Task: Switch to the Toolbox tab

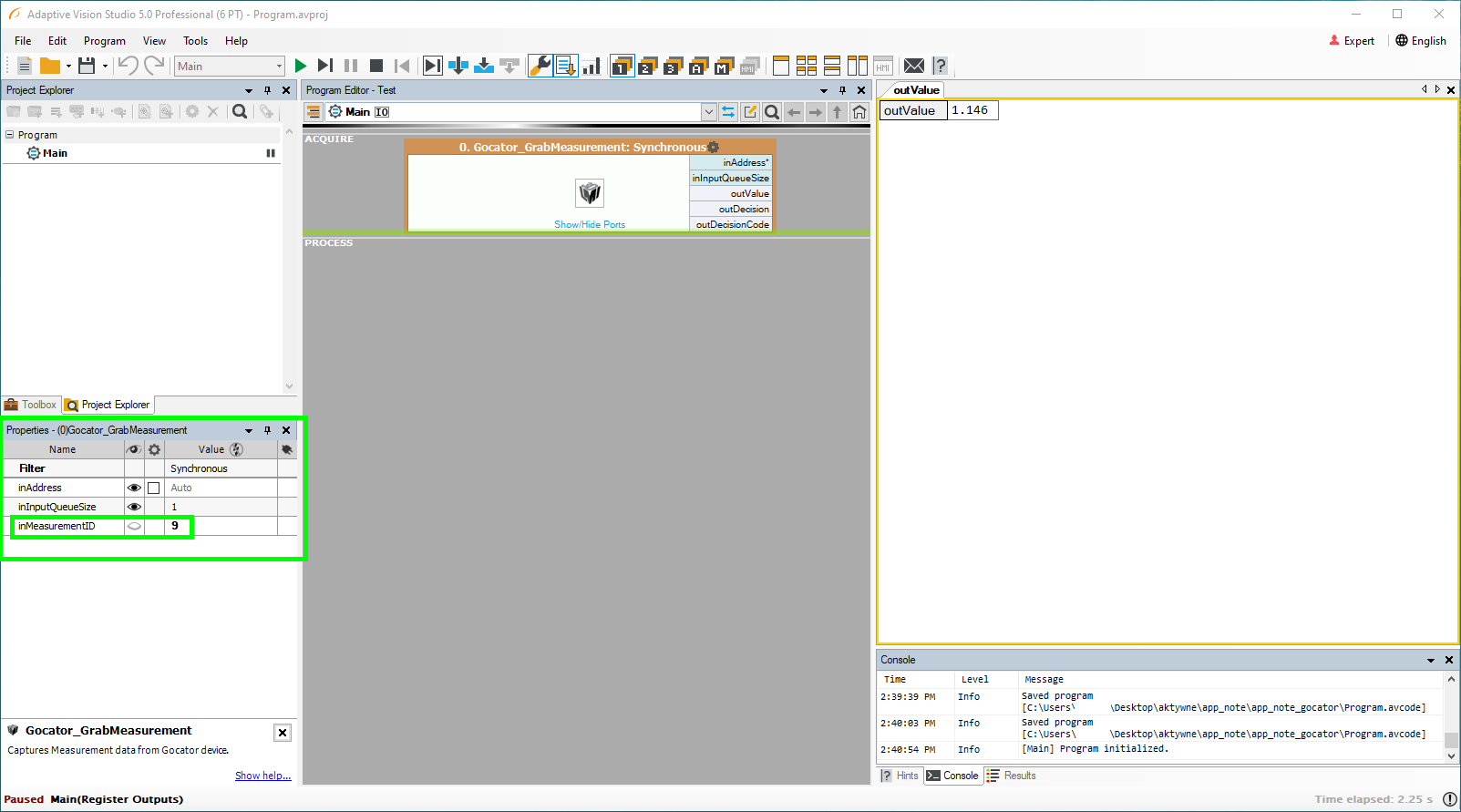Action: tap(31, 405)
